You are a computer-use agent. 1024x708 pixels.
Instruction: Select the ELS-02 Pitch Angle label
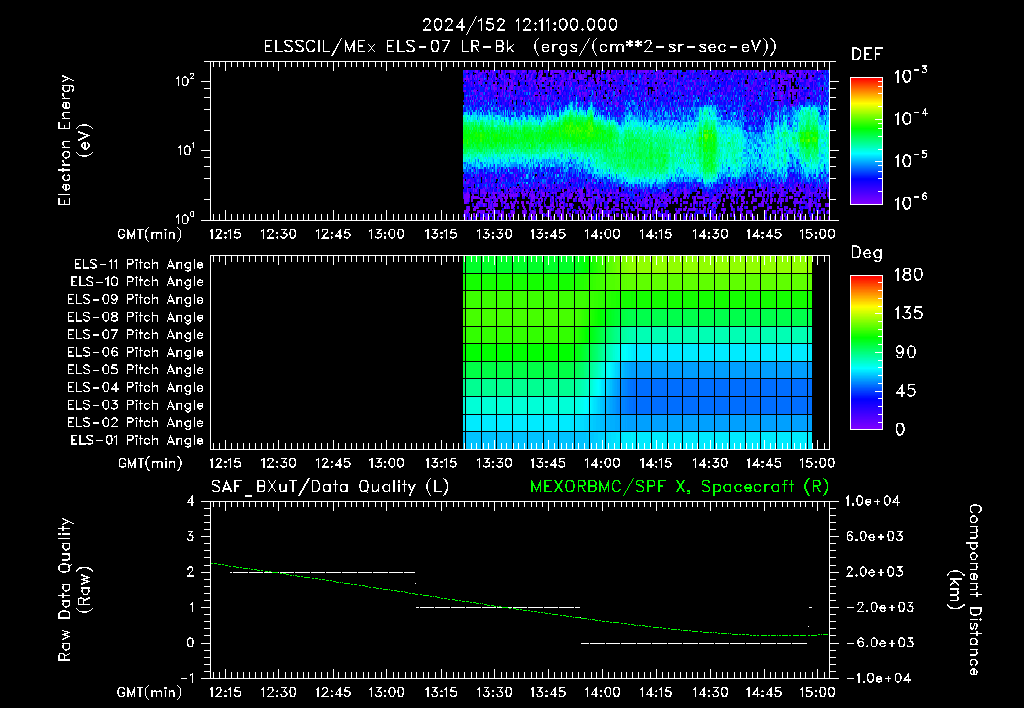(x=135, y=423)
